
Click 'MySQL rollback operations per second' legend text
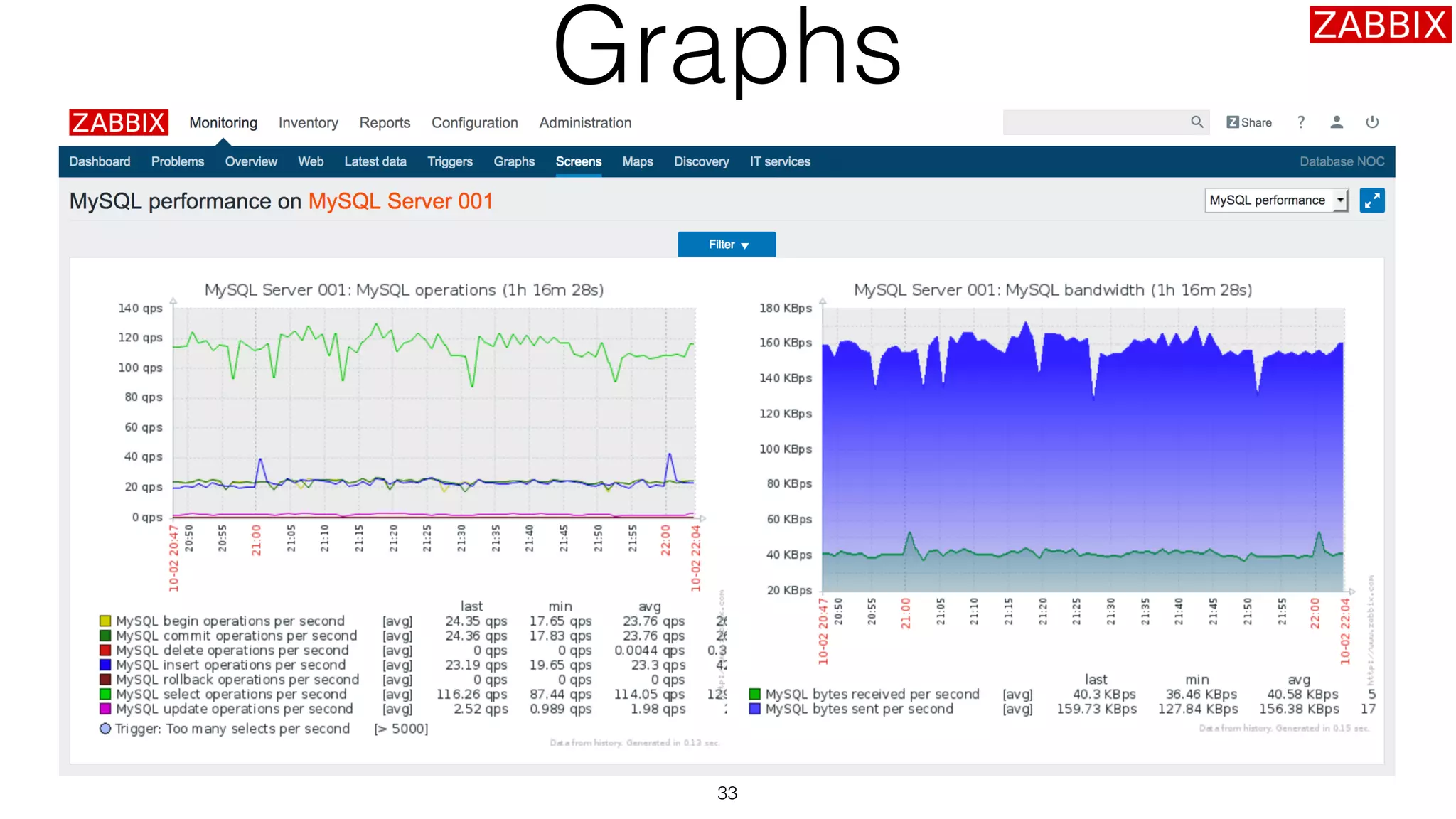237,679
